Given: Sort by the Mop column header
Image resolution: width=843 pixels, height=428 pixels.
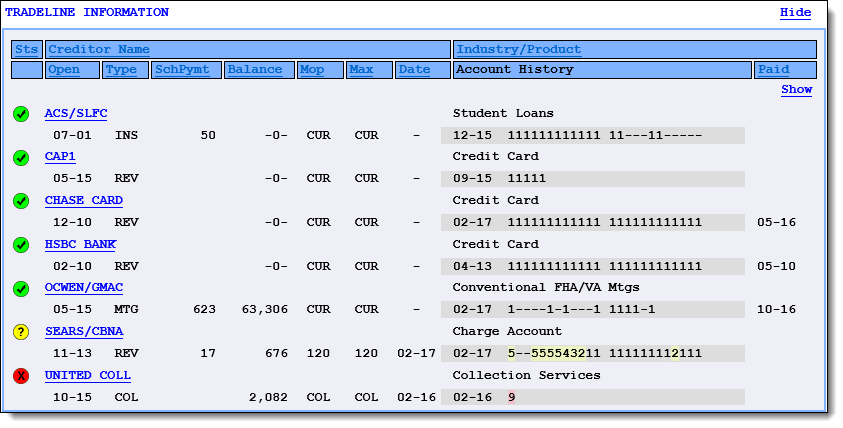Looking at the screenshot, I should click(x=312, y=70).
